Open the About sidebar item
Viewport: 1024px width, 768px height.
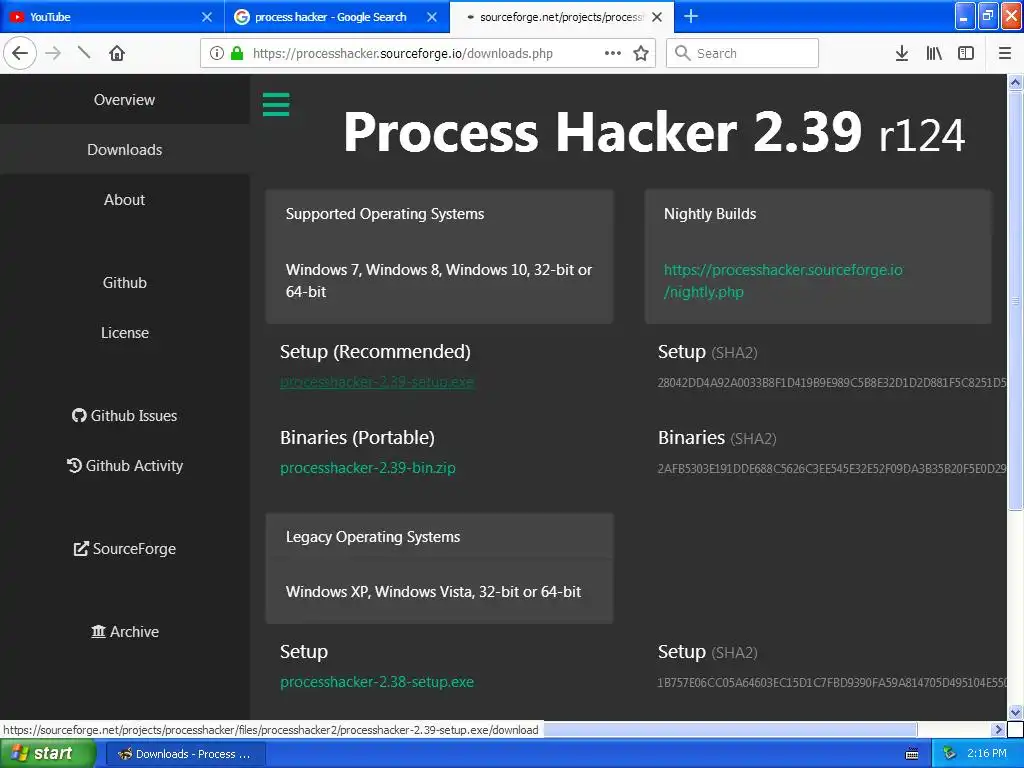pos(124,200)
